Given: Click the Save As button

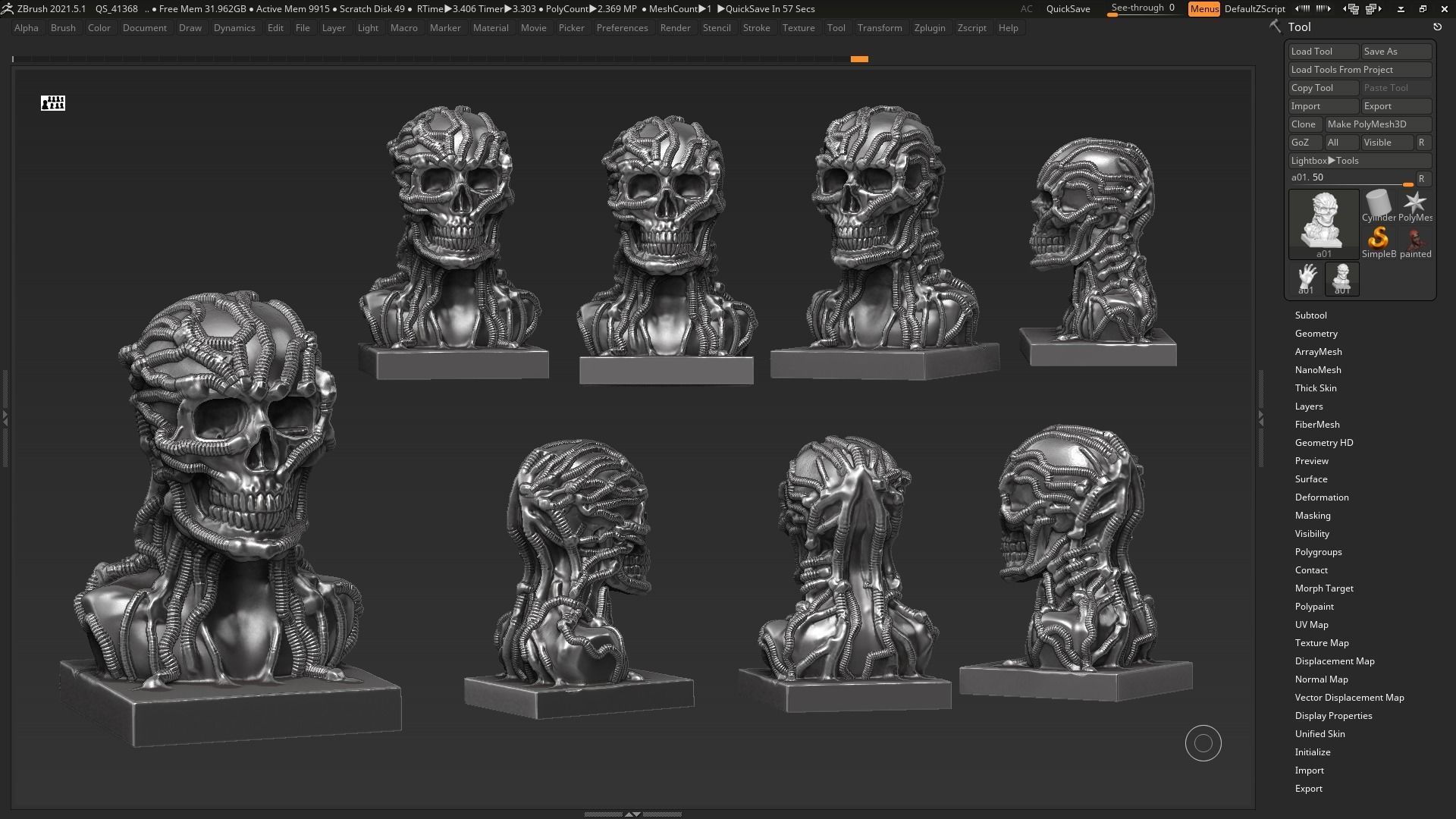Looking at the screenshot, I should (x=1396, y=52).
